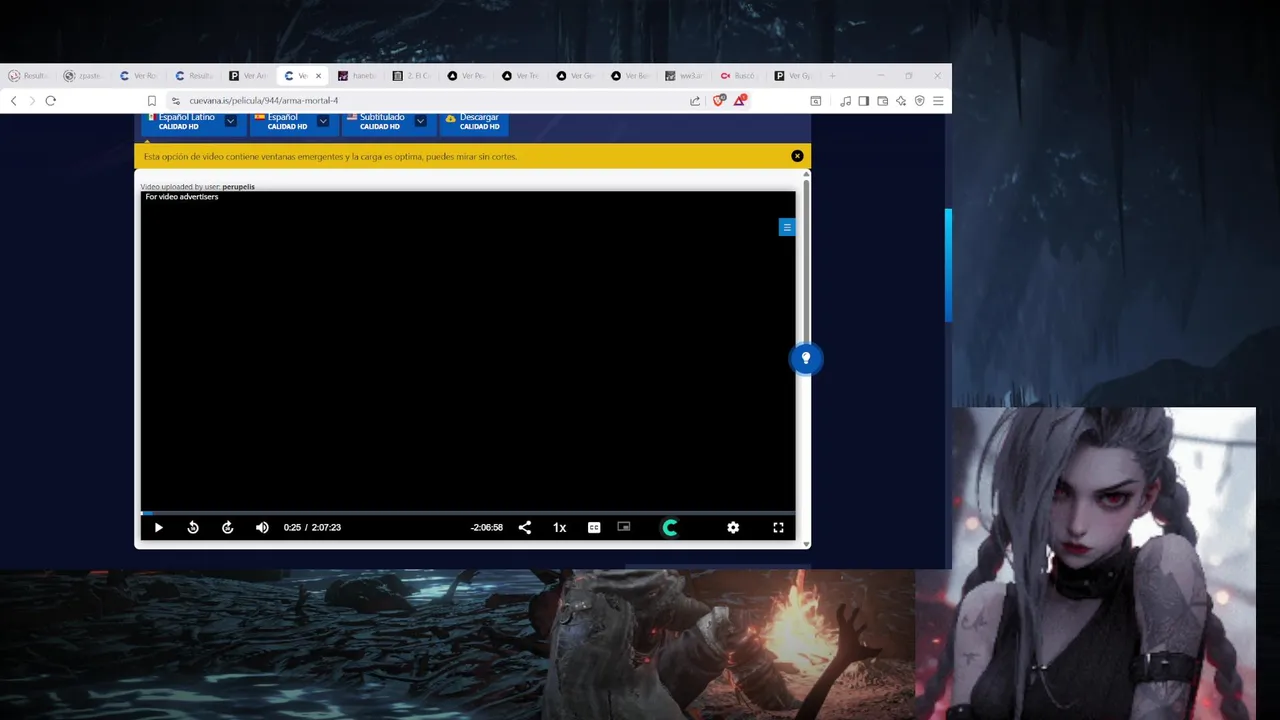Open the Leo AI sparkle icon
Viewport: 1280px width, 720px height.
[x=901, y=101]
